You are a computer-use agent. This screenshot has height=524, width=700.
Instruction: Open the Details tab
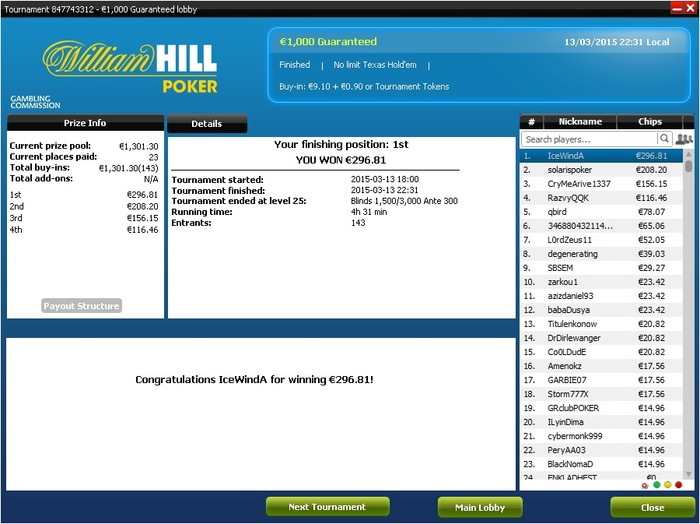tap(207, 124)
